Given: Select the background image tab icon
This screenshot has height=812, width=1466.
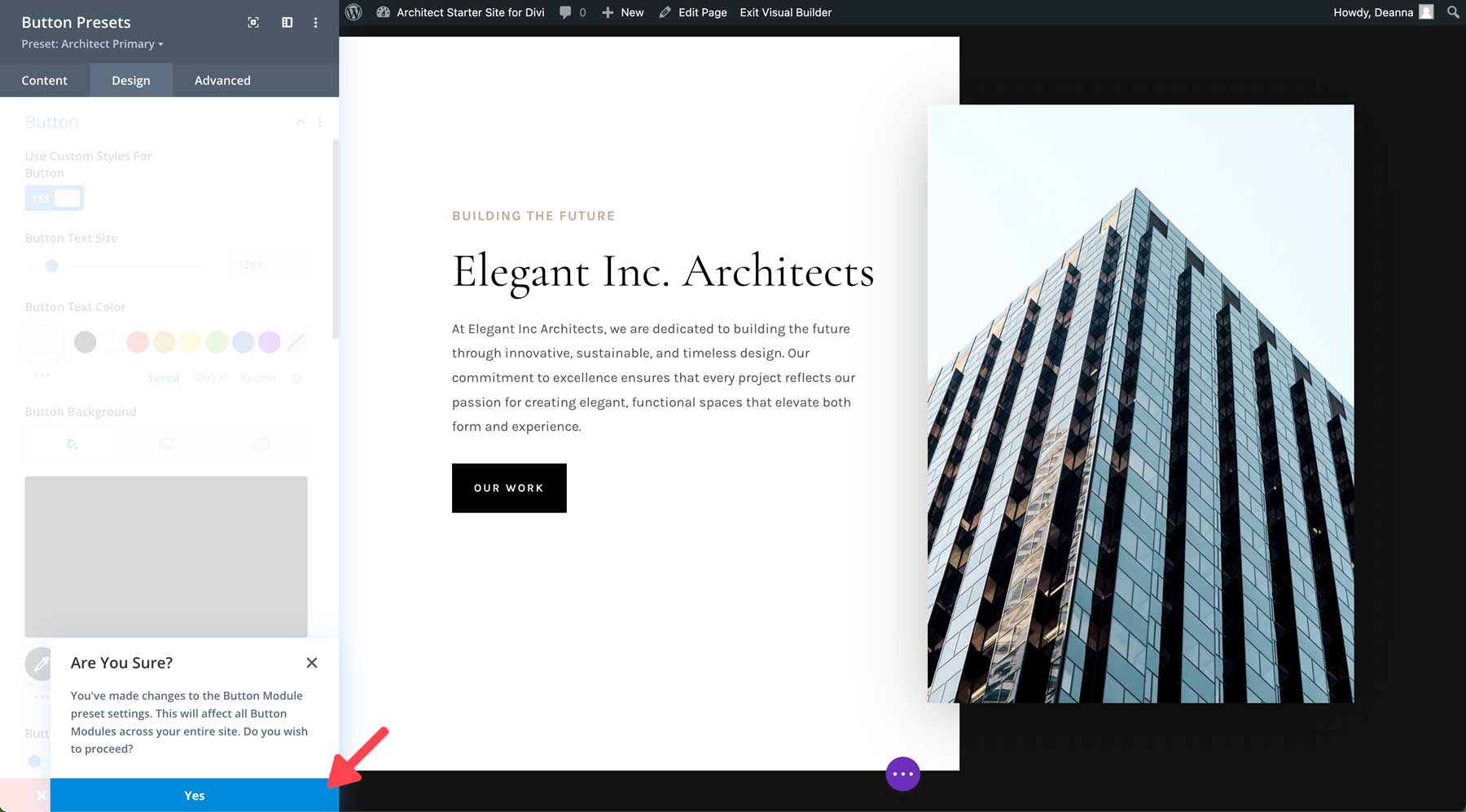Looking at the screenshot, I should (x=165, y=444).
